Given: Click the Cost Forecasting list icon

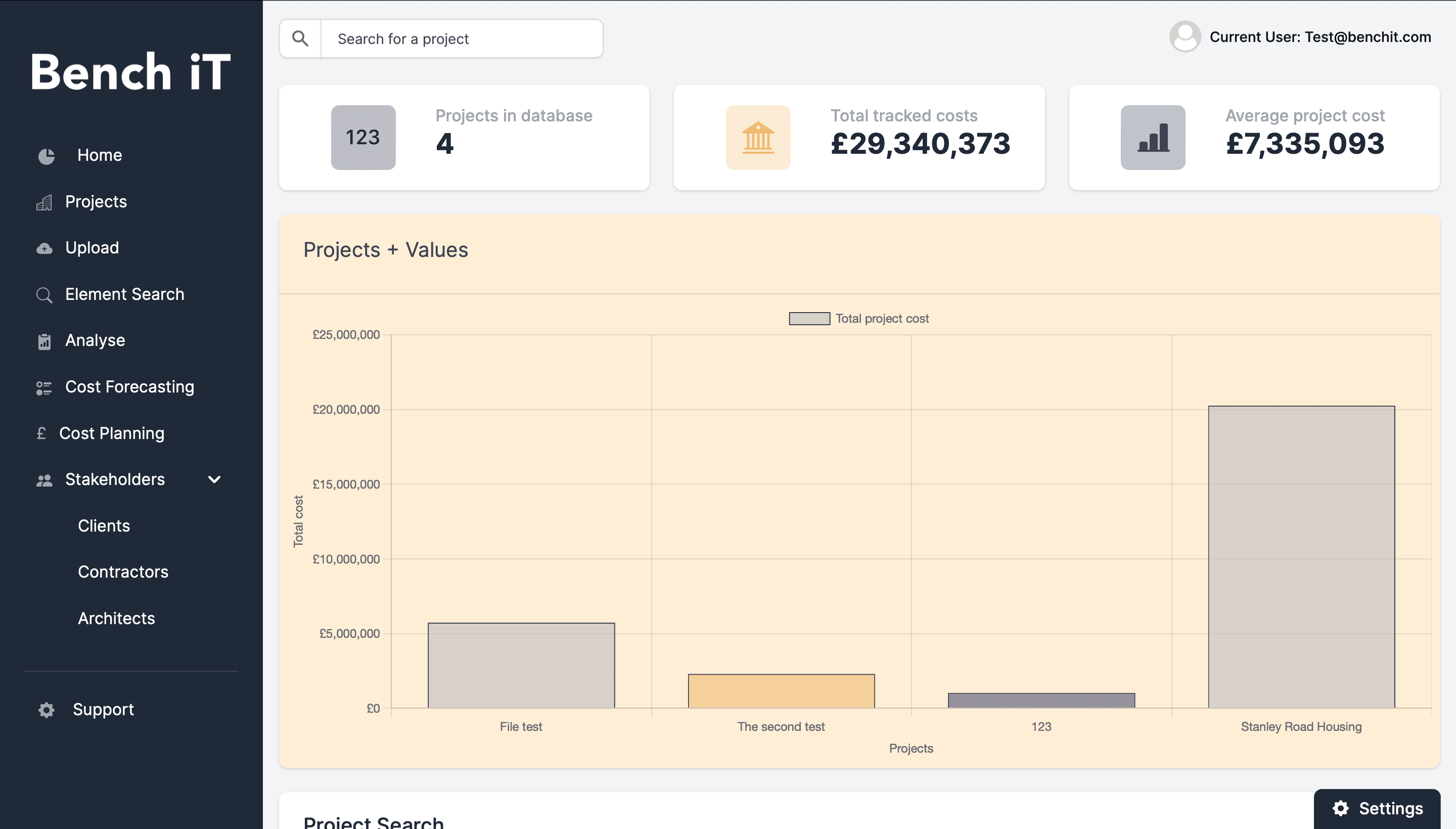Looking at the screenshot, I should coord(44,388).
